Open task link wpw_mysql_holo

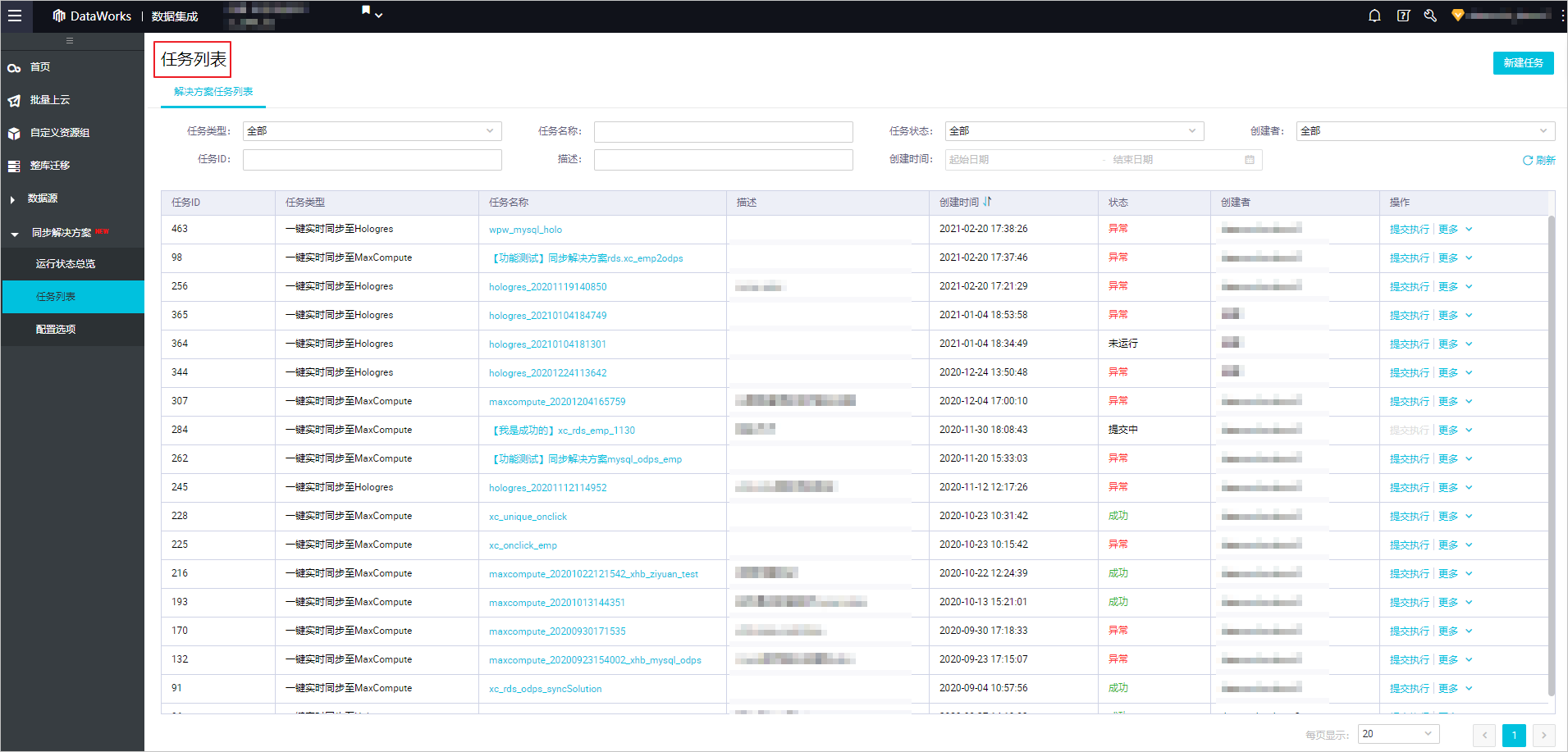coord(526,230)
